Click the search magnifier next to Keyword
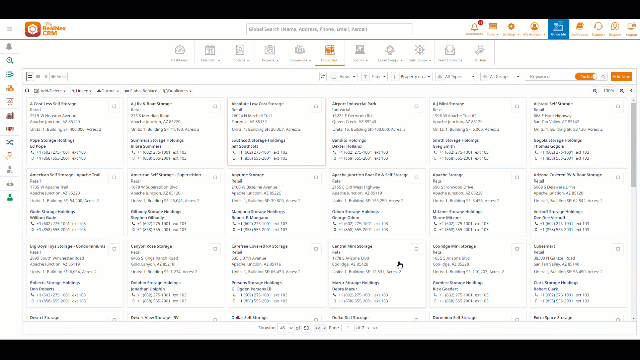The width and height of the screenshot is (640, 360). [x=603, y=77]
